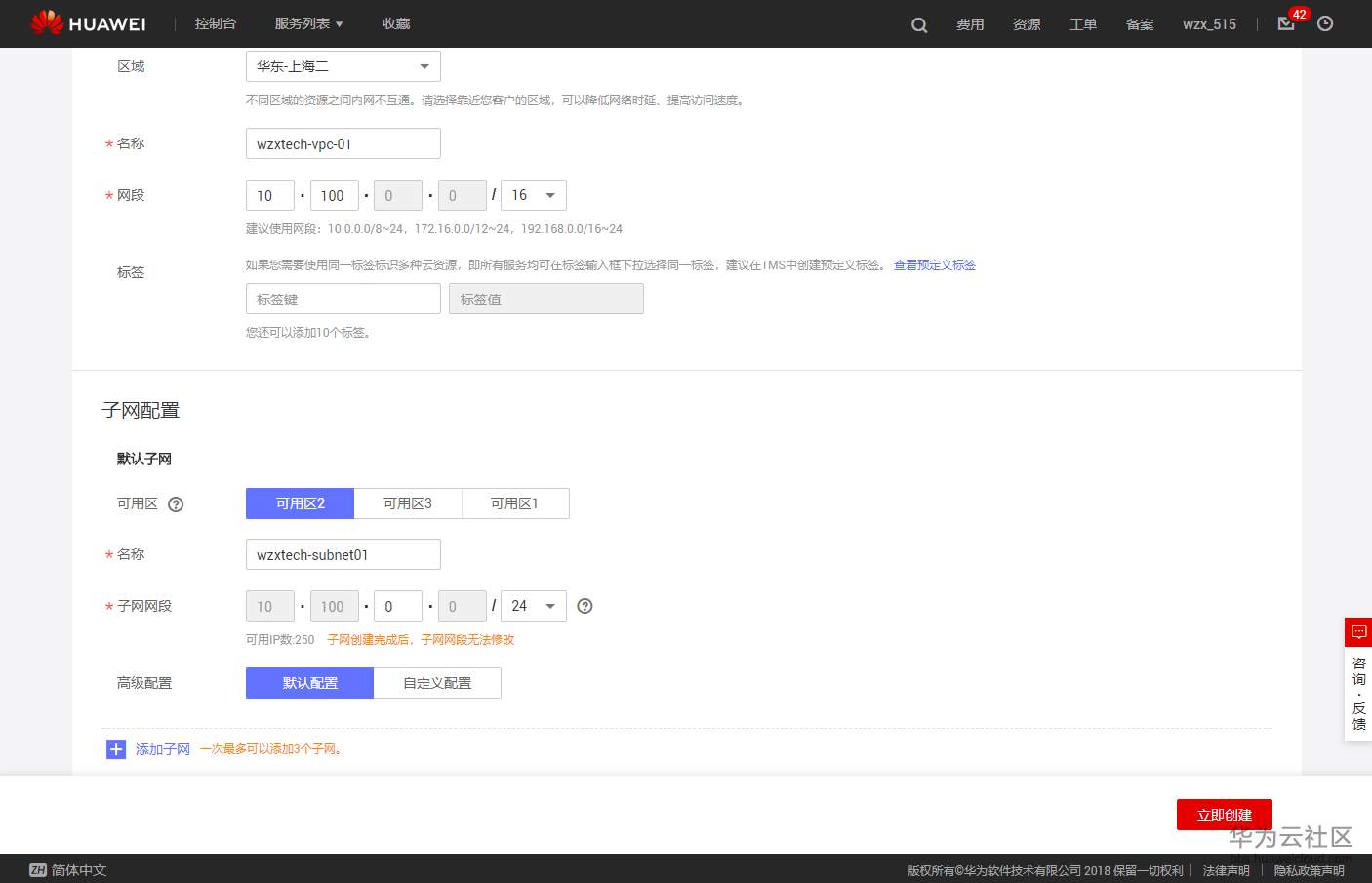
Task: Click the ZH language icon in footer
Action: [x=37, y=869]
